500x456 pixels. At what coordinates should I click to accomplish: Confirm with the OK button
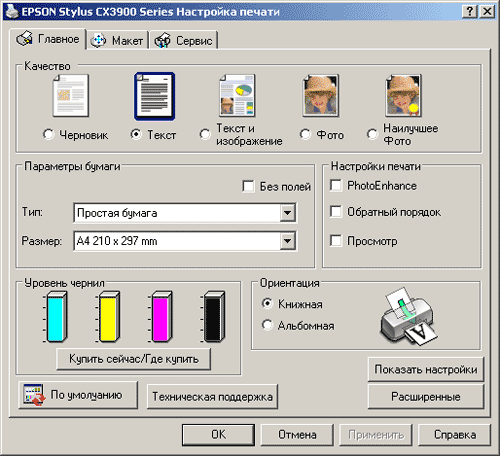(218, 435)
